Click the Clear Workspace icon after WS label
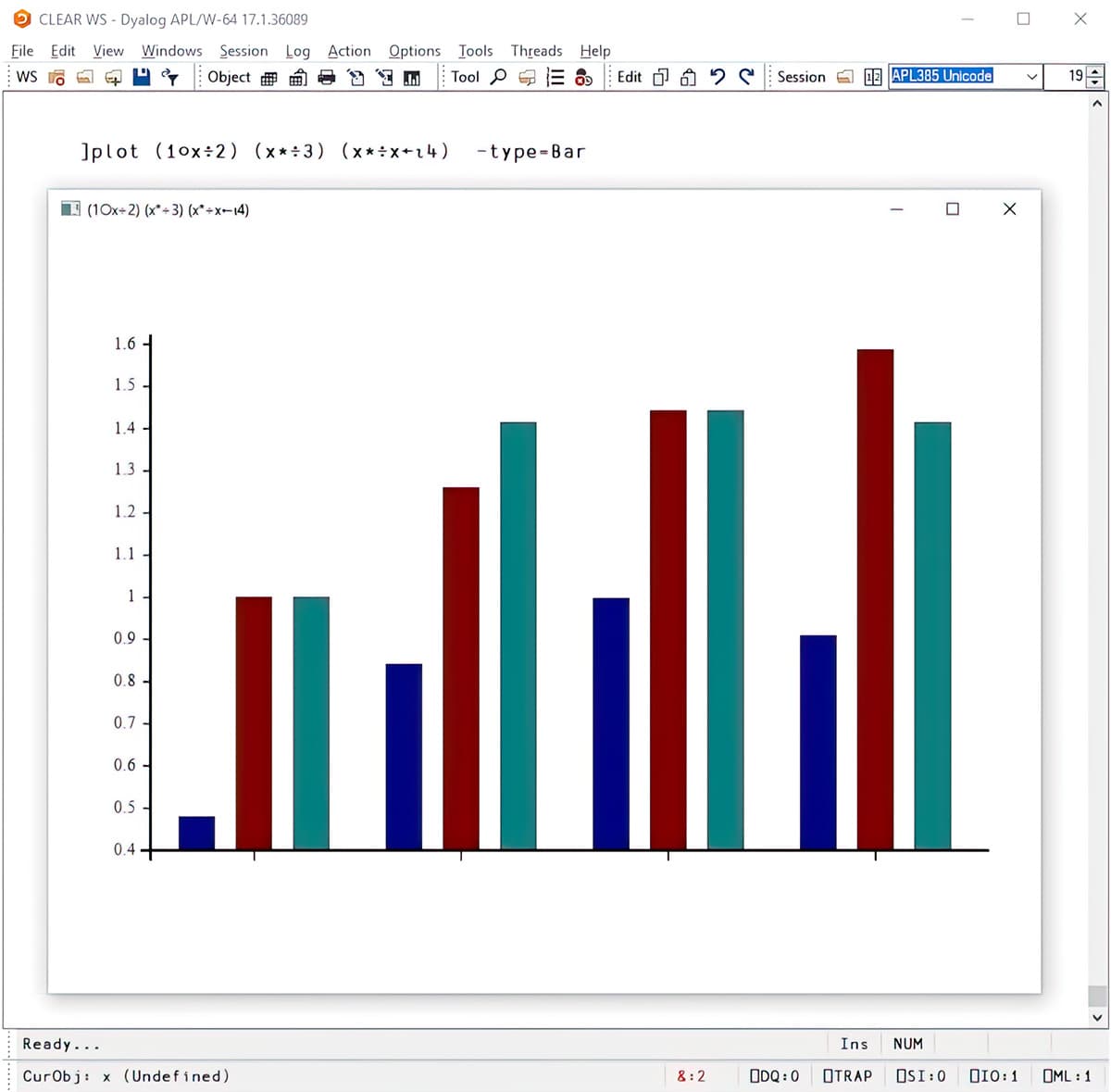Screen dimensions: 1111x1092 point(56,78)
